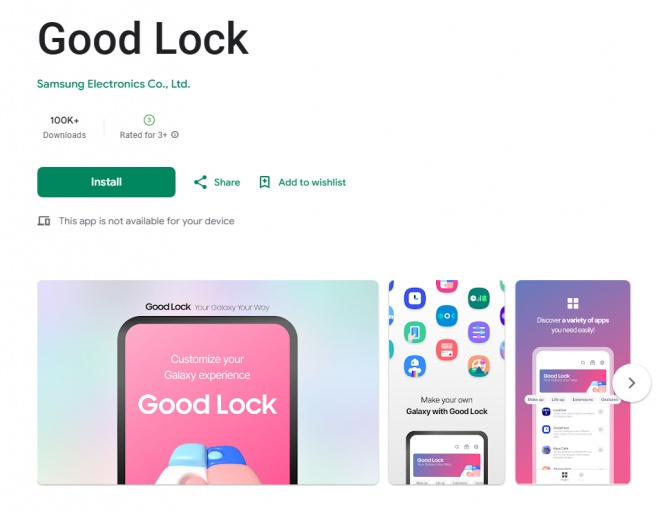Click the green content rating 3 badge
660x512 pixels.
pyautogui.click(x=149, y=120)
